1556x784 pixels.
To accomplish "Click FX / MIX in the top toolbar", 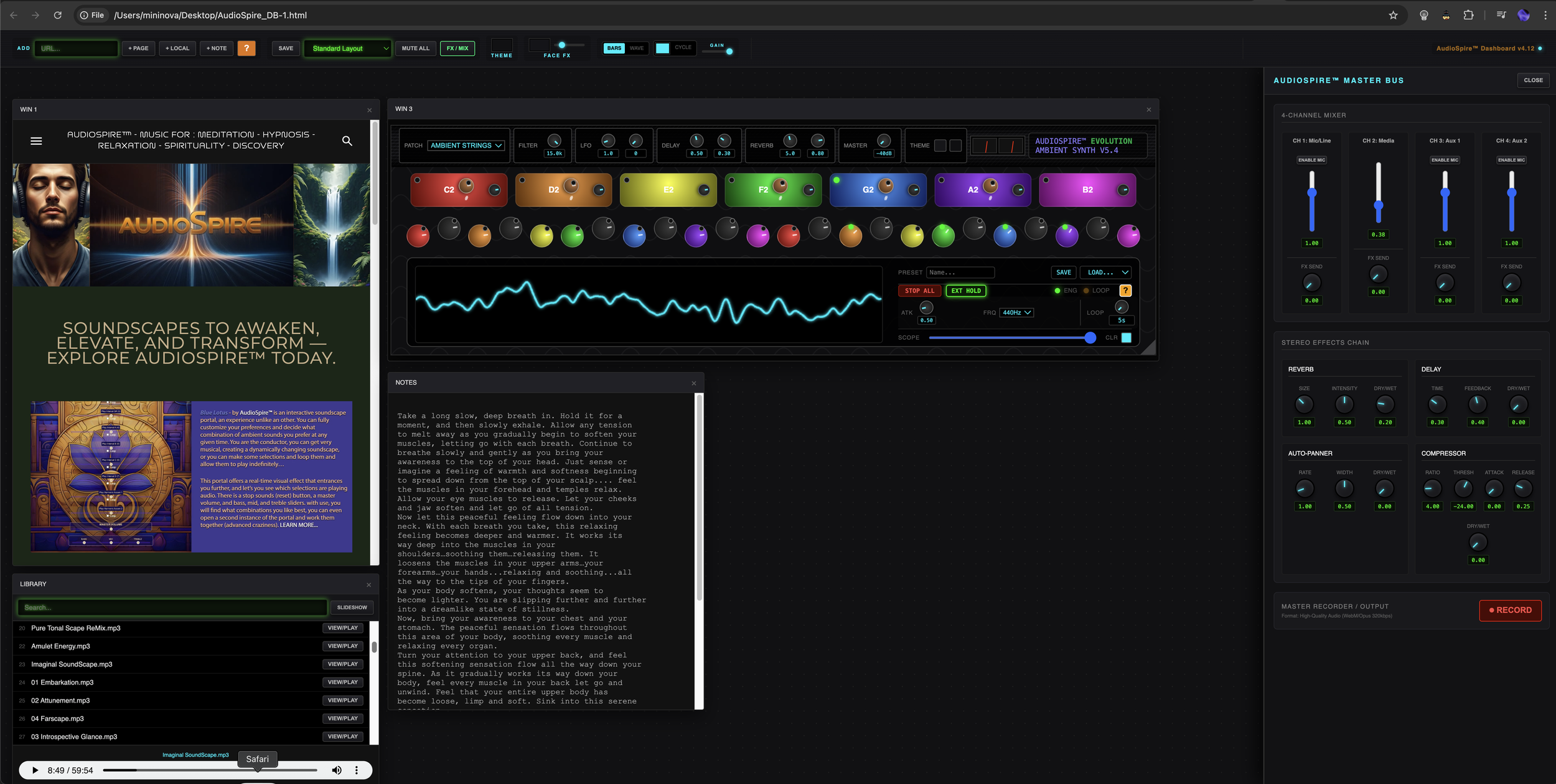I will pos(457,48).
